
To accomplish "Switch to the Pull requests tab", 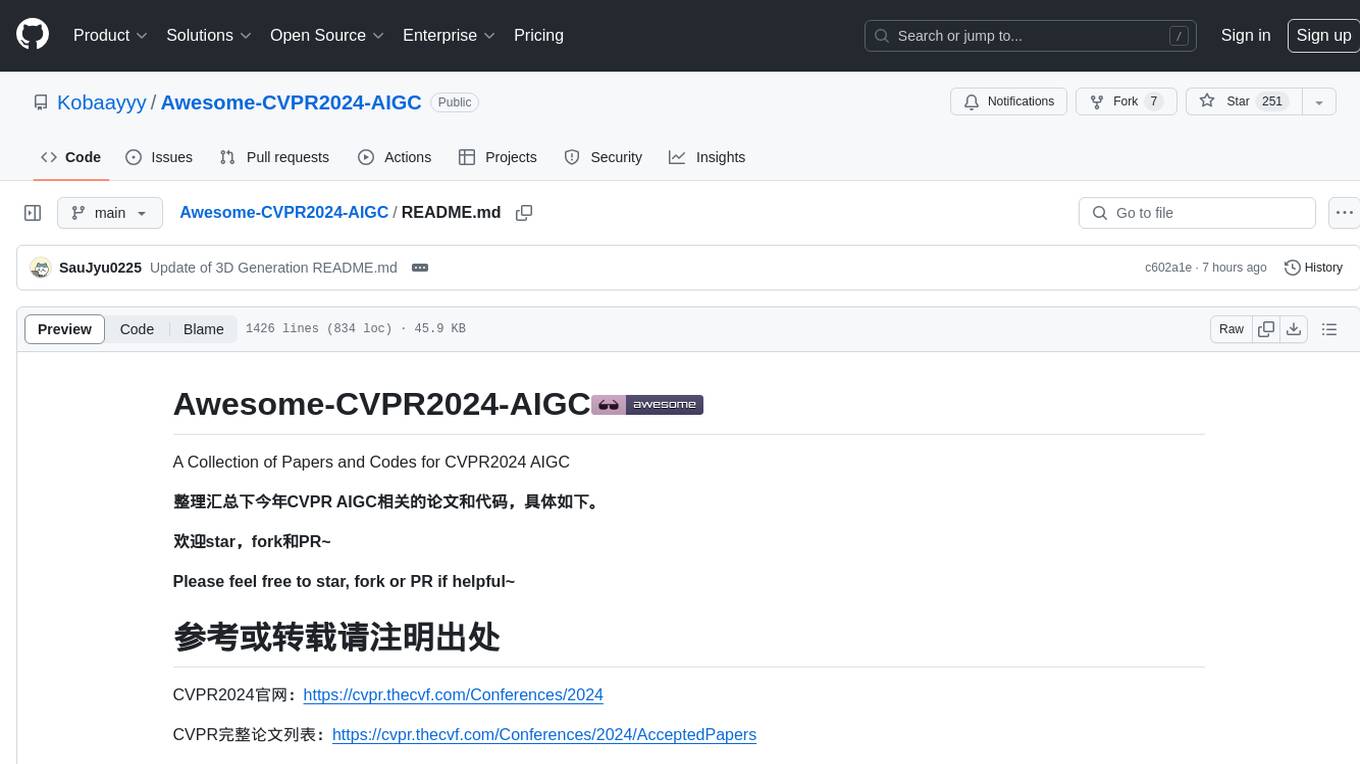I will (274, 157).
